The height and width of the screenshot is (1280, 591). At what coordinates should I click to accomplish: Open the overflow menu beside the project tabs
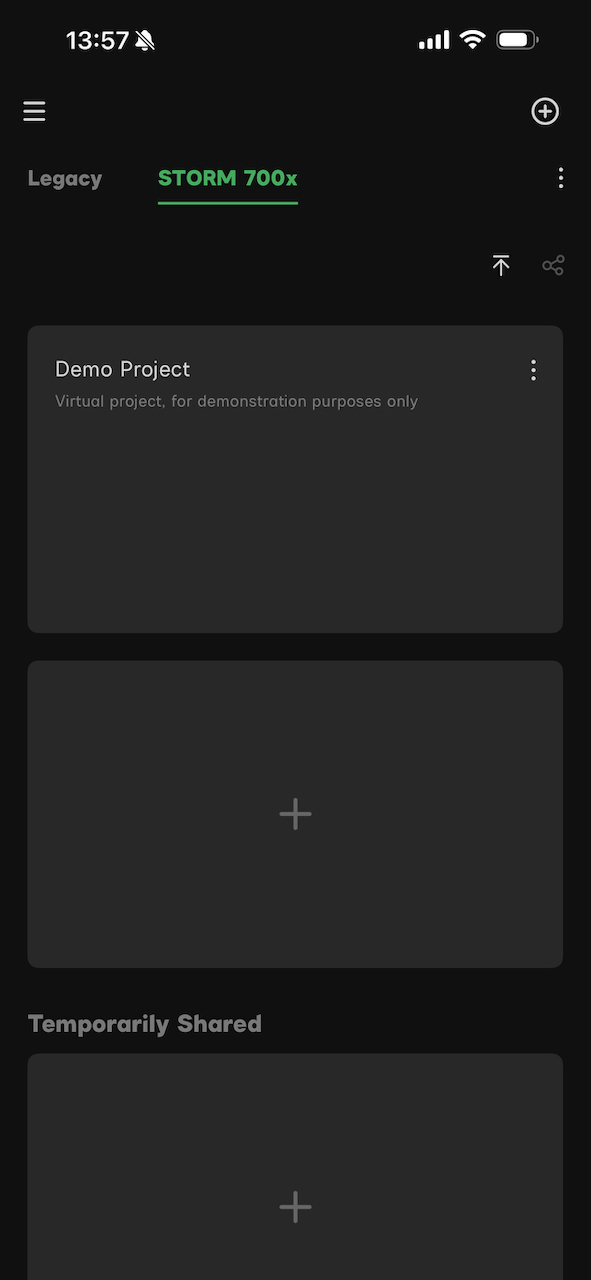click(x=561, y=177)
